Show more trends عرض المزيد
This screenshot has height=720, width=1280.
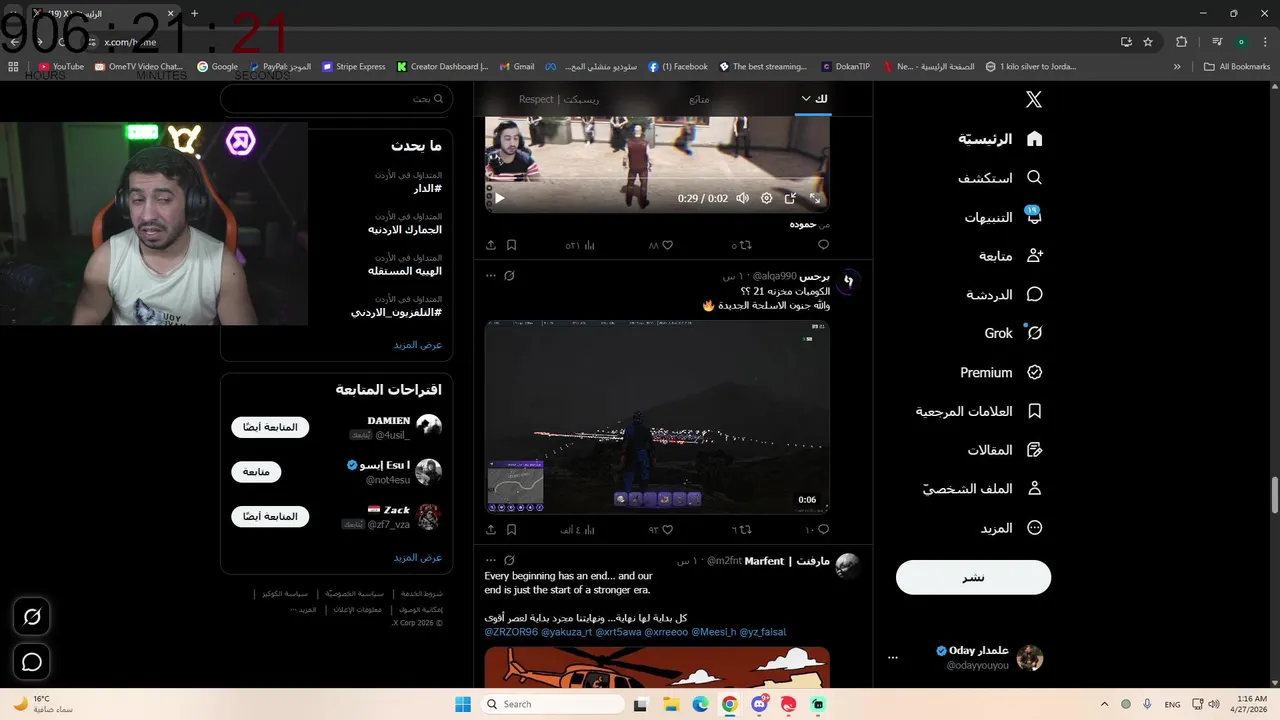pos(417,344)
